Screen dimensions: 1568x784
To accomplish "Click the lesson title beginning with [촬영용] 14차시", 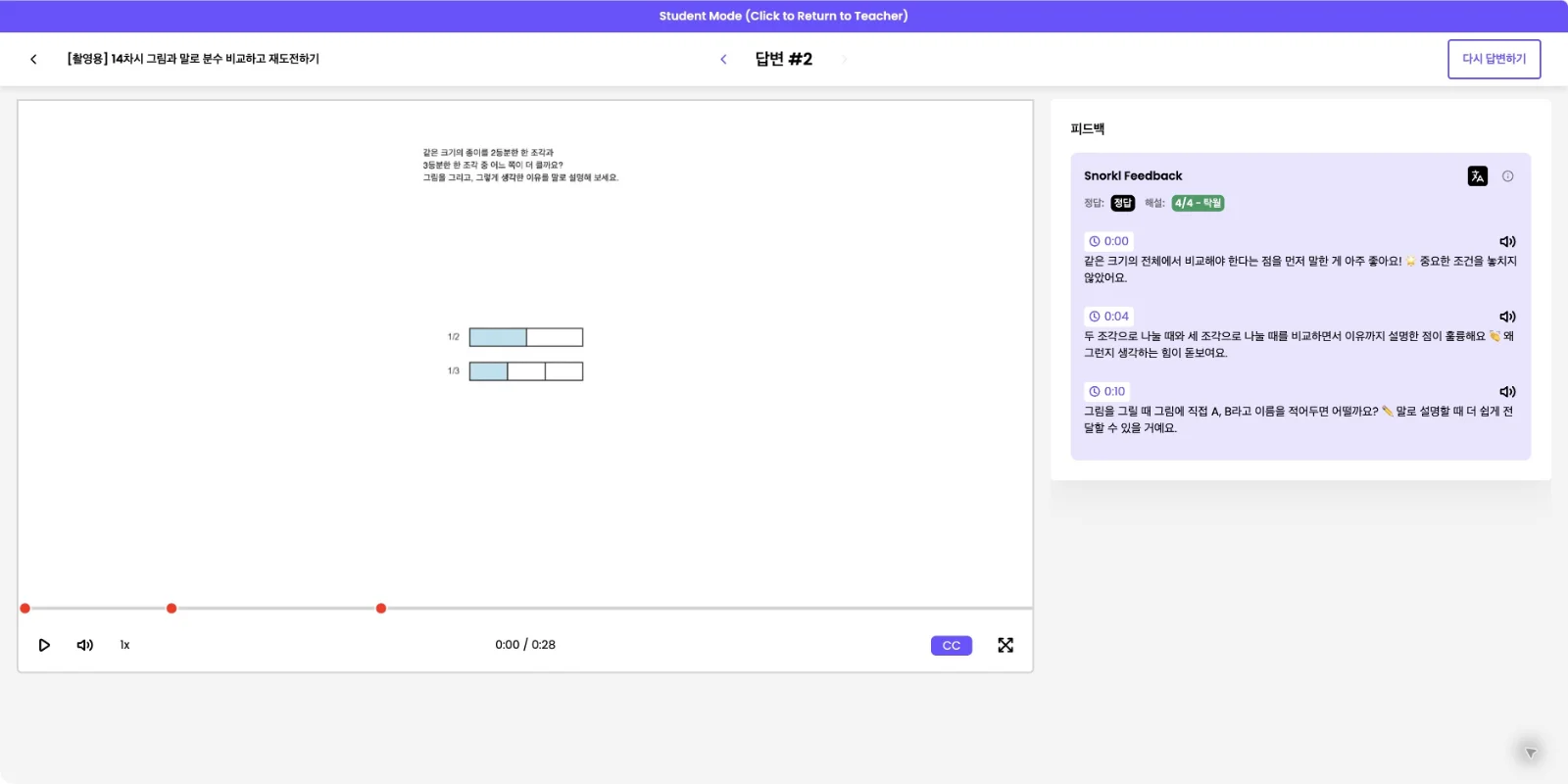I will (x=193, y=59).
